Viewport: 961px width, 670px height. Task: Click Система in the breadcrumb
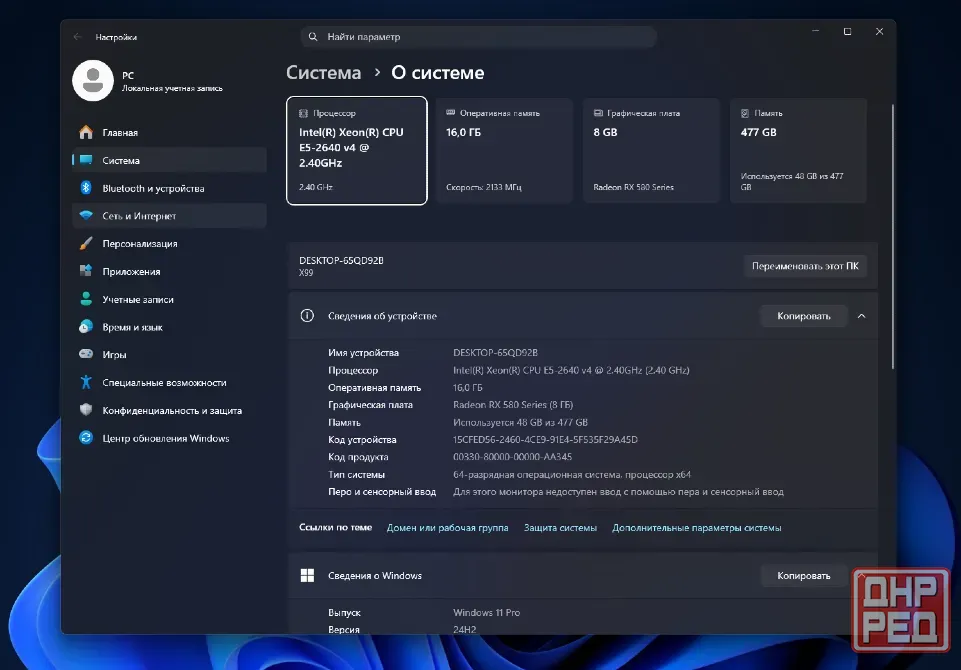pos(324,72)
